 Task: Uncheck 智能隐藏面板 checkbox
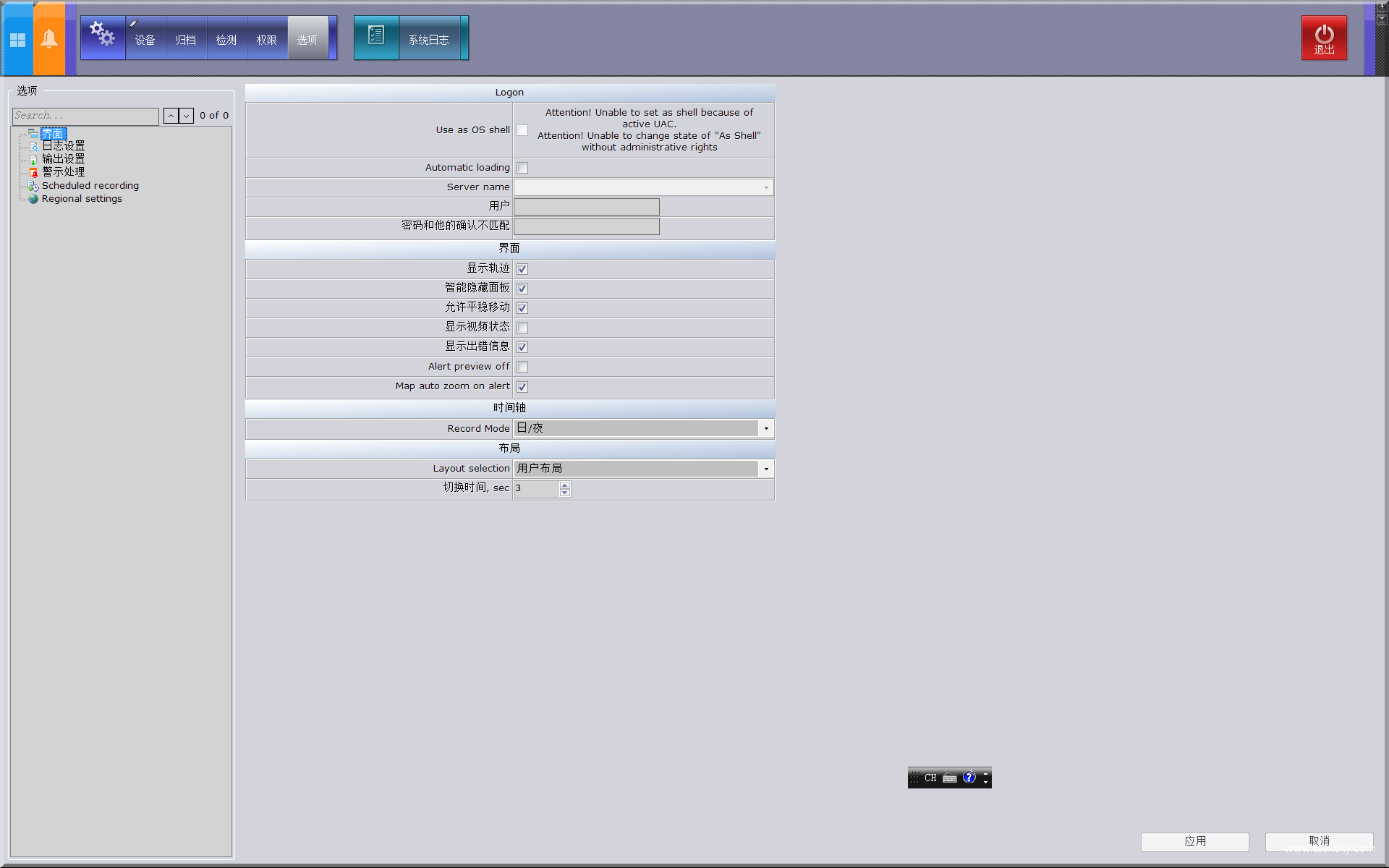click(522, 289)
